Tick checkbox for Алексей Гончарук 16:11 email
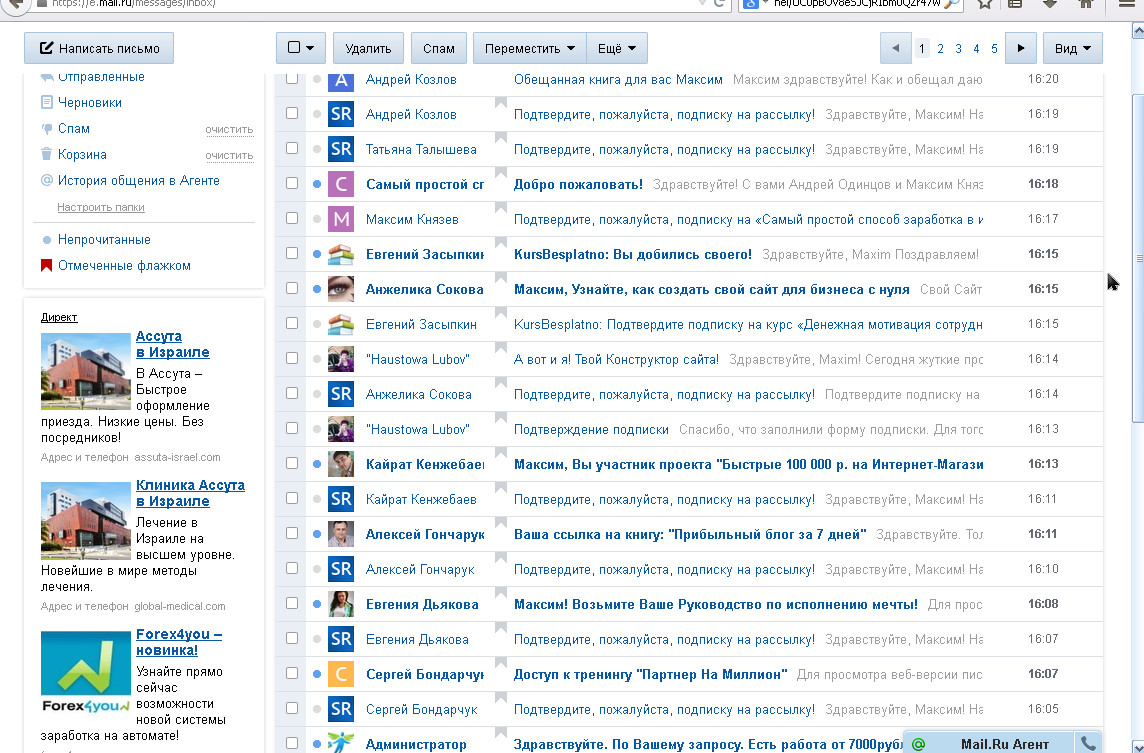Screen dimensions: 1144x753 point(292,533)
